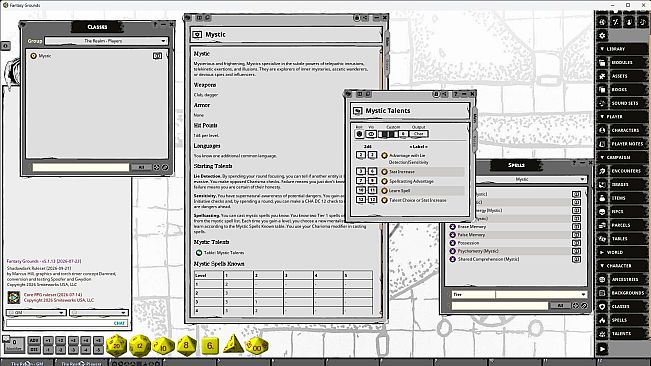Toggle the table roll visibility eye
Viewport: 651px width, 366px height.
(371, 134)
